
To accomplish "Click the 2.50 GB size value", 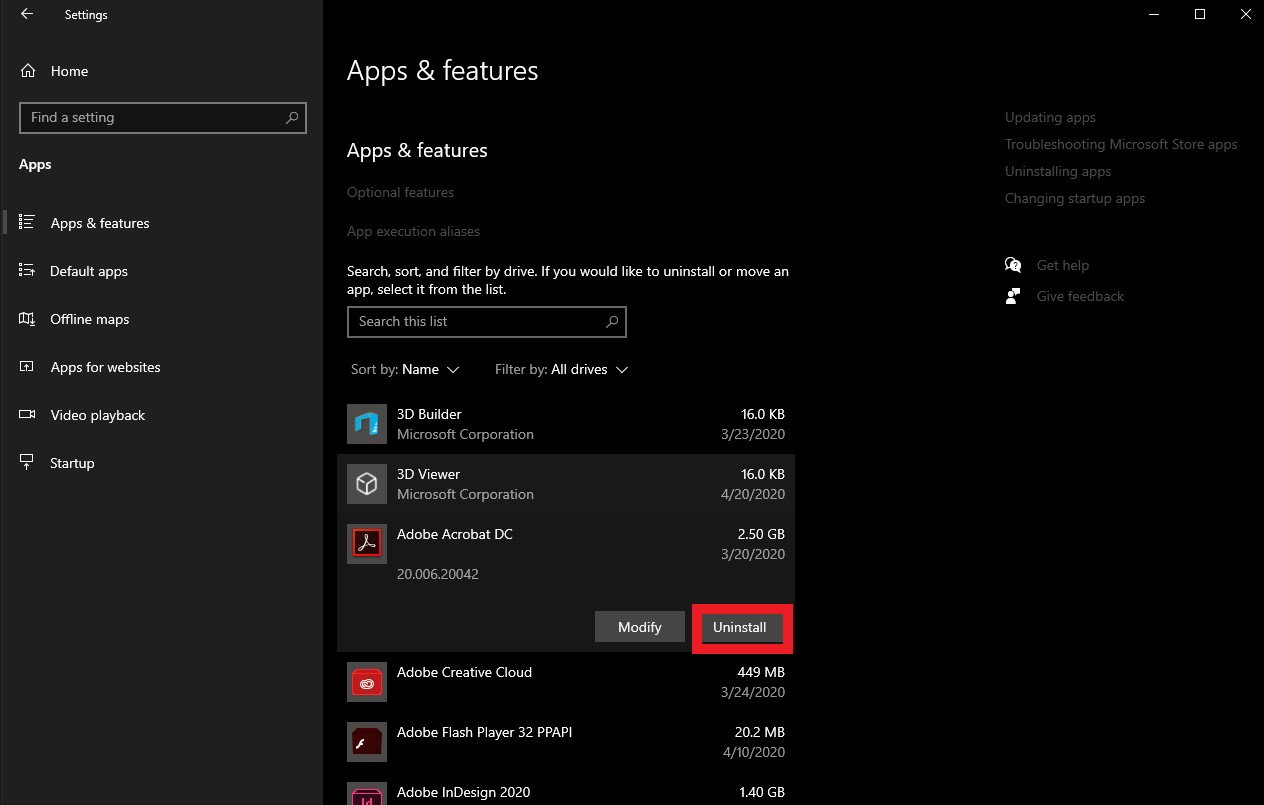I will 761,534.
